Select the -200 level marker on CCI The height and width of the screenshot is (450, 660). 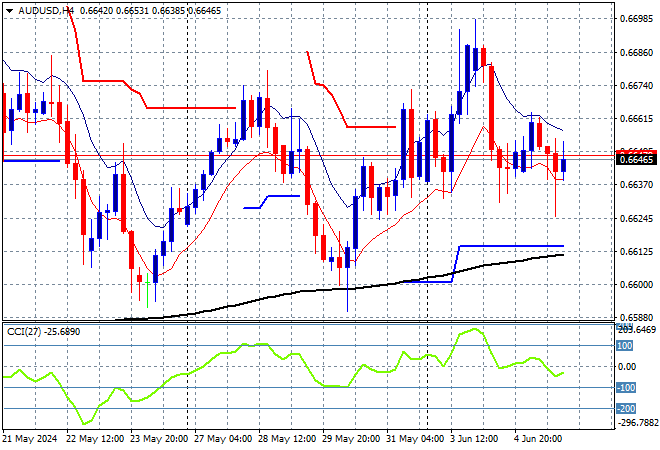[x=626, y=409]
